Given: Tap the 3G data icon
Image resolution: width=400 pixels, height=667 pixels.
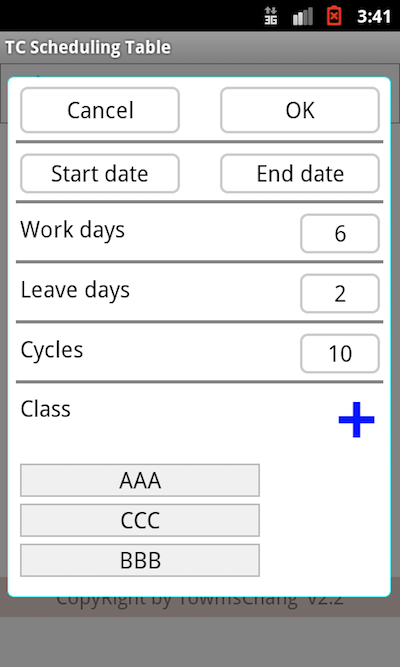Looking at the screenshot, I should pos(271,16).
